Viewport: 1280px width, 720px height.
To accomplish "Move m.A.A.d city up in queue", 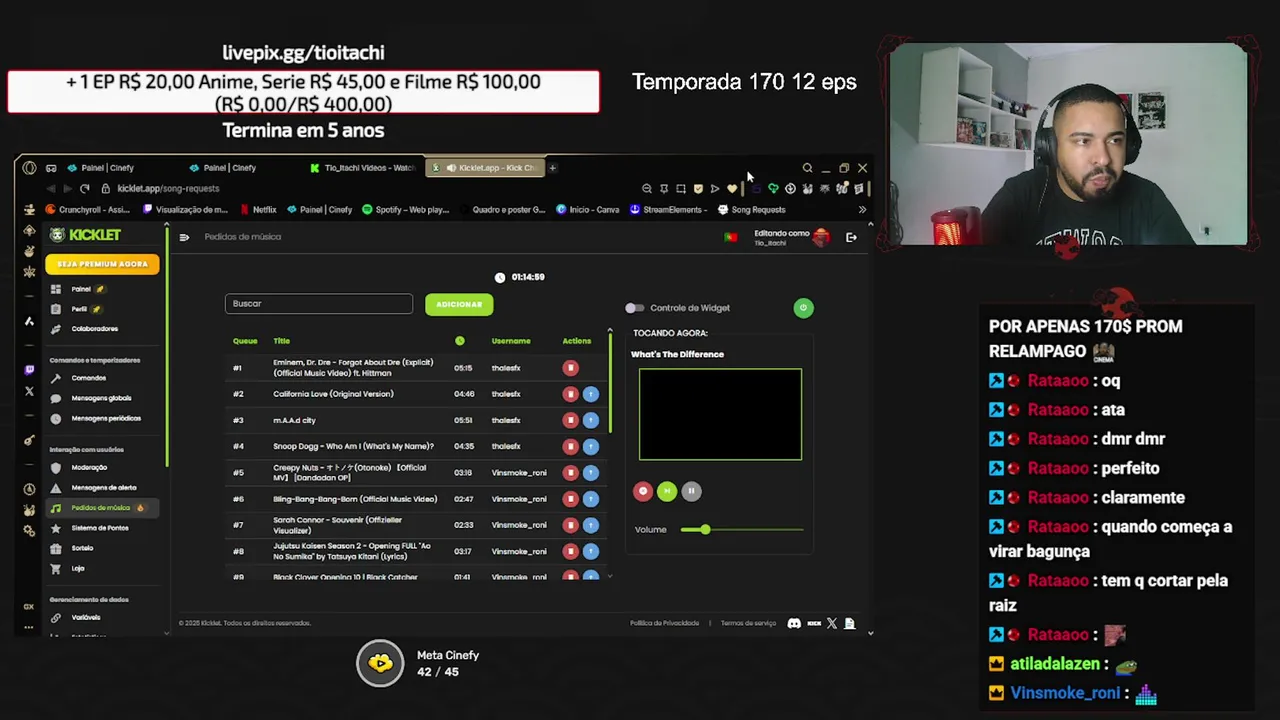I will coord(590,420).
